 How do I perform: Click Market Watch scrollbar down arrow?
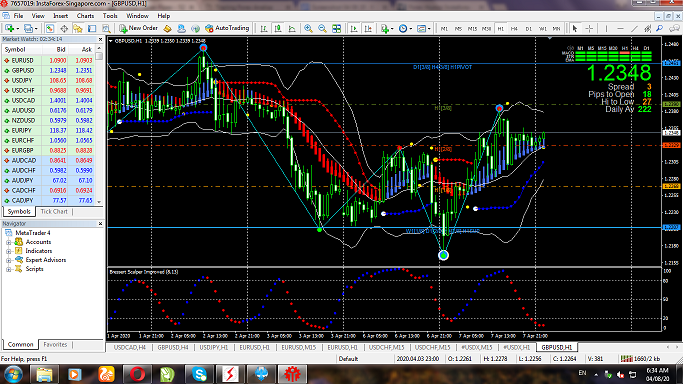(x=99, y=202)
